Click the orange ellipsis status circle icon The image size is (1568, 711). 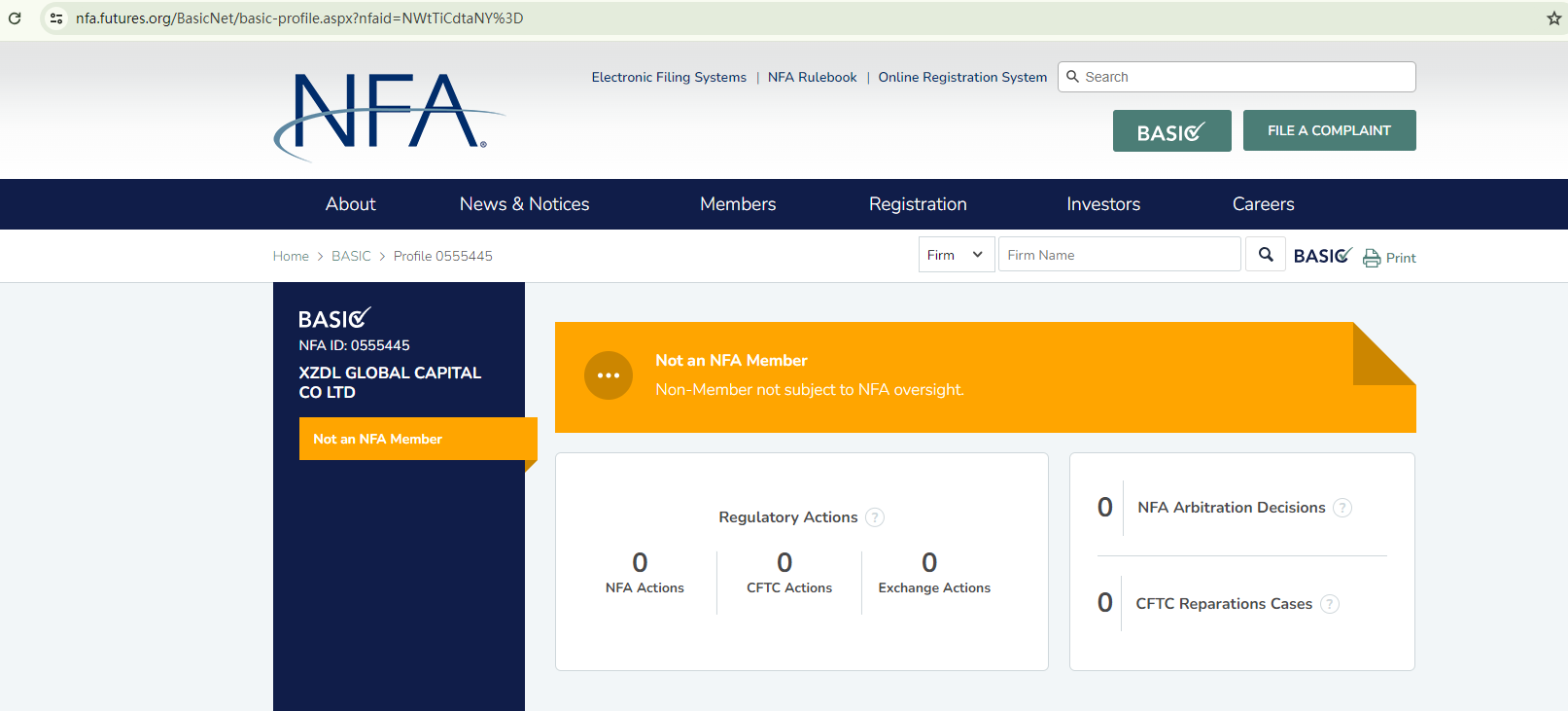point(609,375)
